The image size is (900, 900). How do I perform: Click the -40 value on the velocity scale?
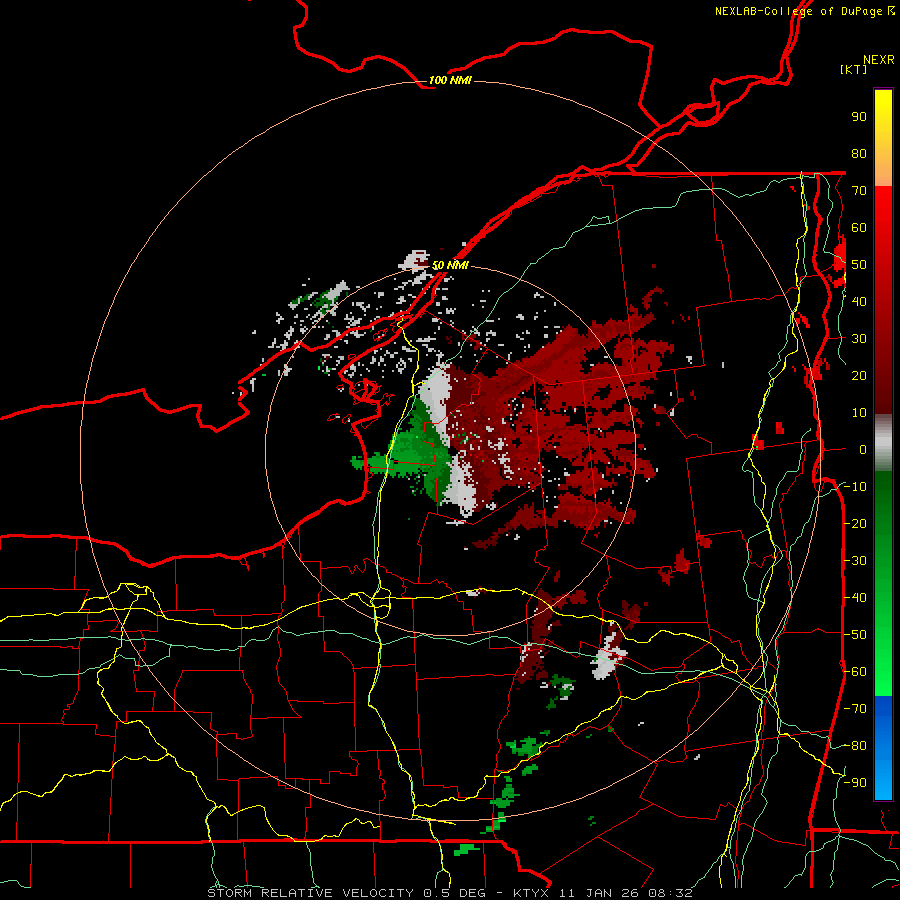click(855, 598)
